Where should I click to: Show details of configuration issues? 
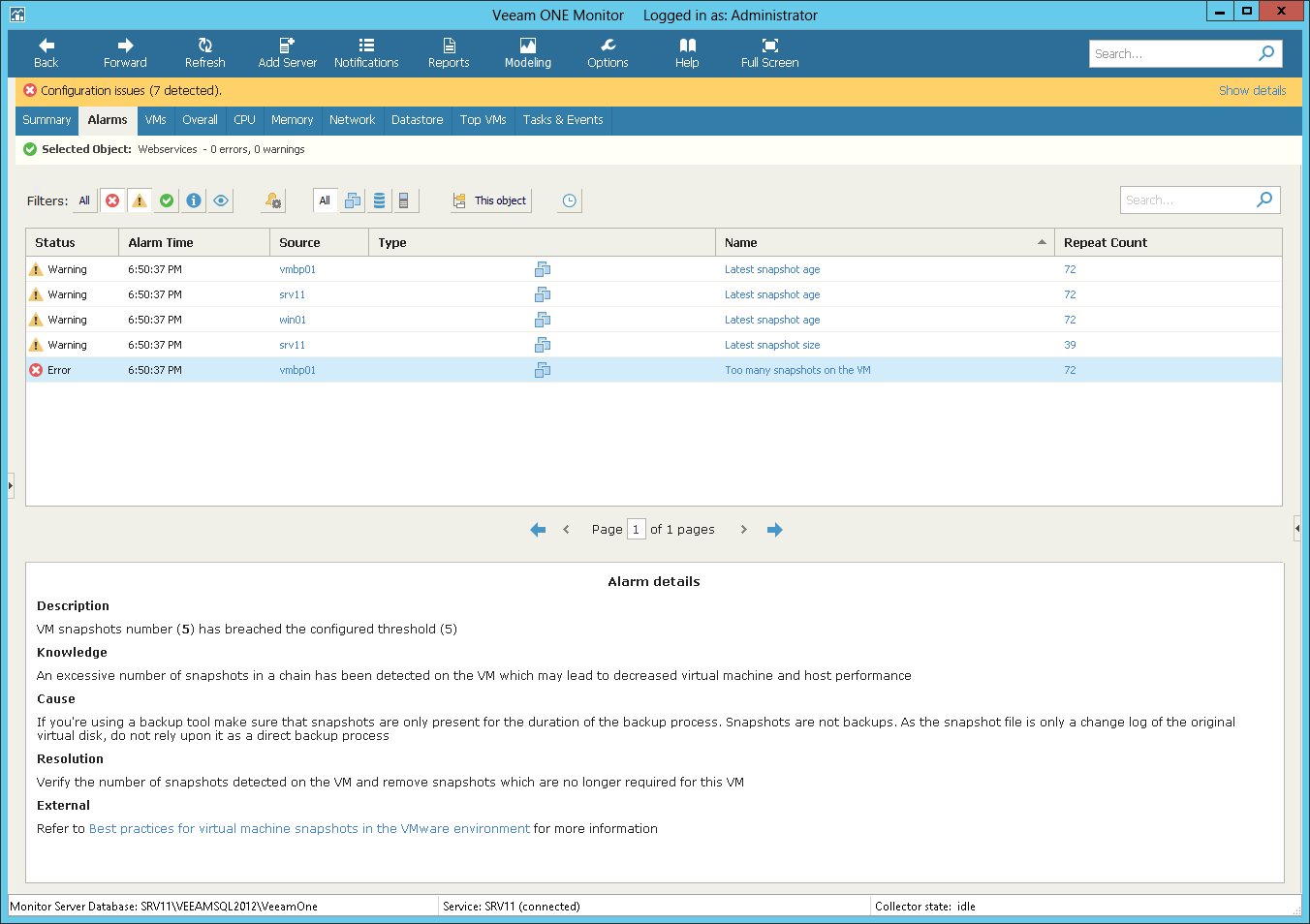(1252, 90)
